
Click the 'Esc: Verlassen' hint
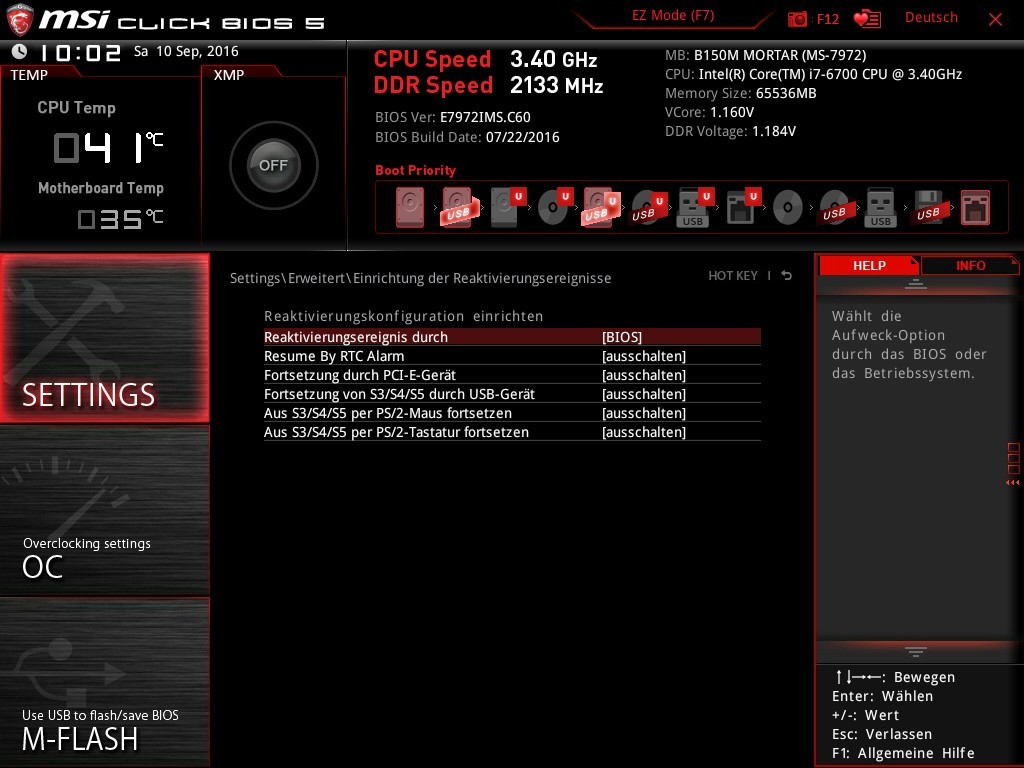click(882, 734)
